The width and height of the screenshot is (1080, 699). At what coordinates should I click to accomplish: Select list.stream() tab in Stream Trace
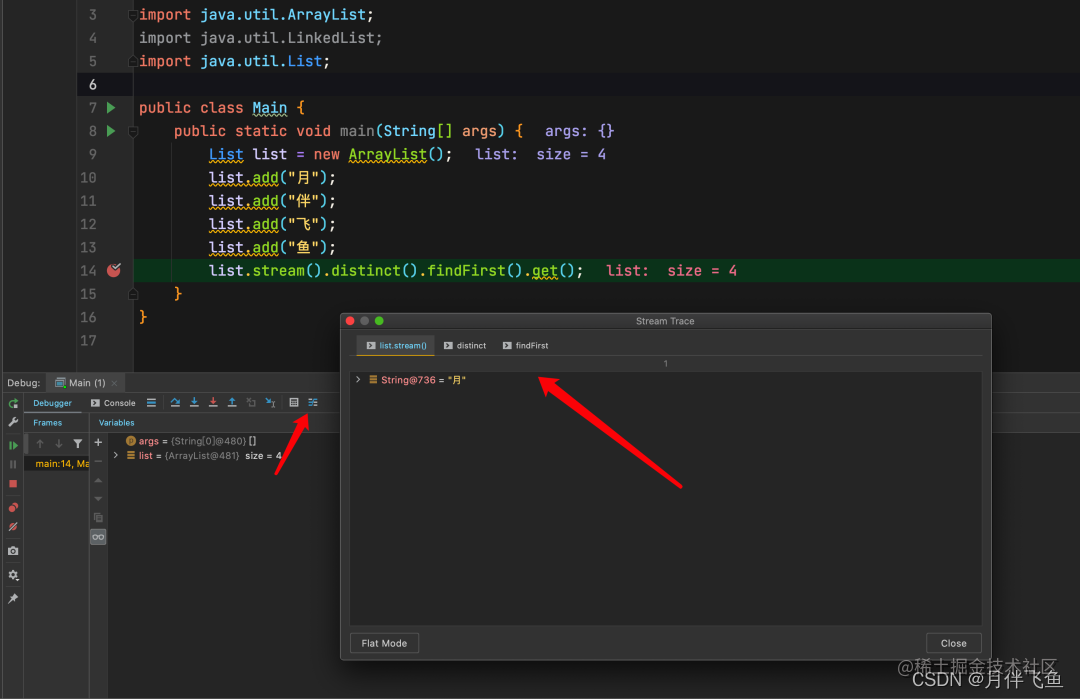(x=396, y=346)
